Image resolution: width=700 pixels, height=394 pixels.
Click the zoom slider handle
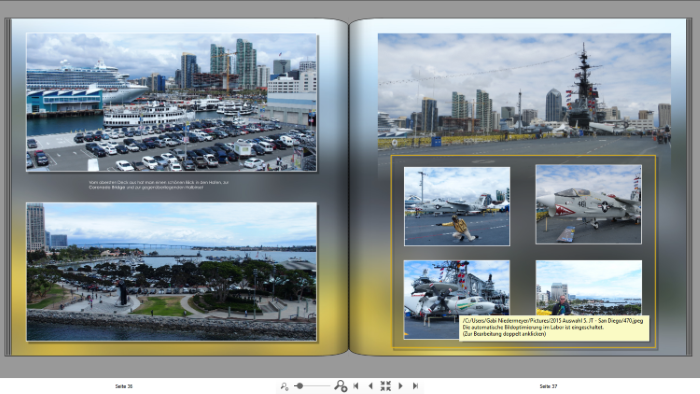(x=300, y=386)
